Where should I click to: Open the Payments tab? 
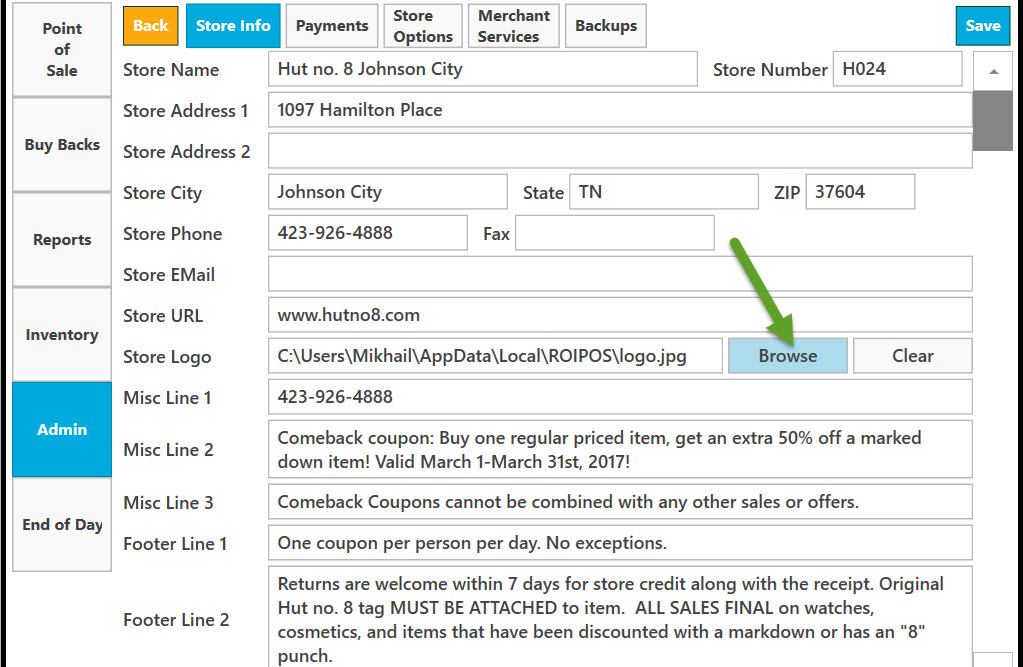[x=332, y=26]
